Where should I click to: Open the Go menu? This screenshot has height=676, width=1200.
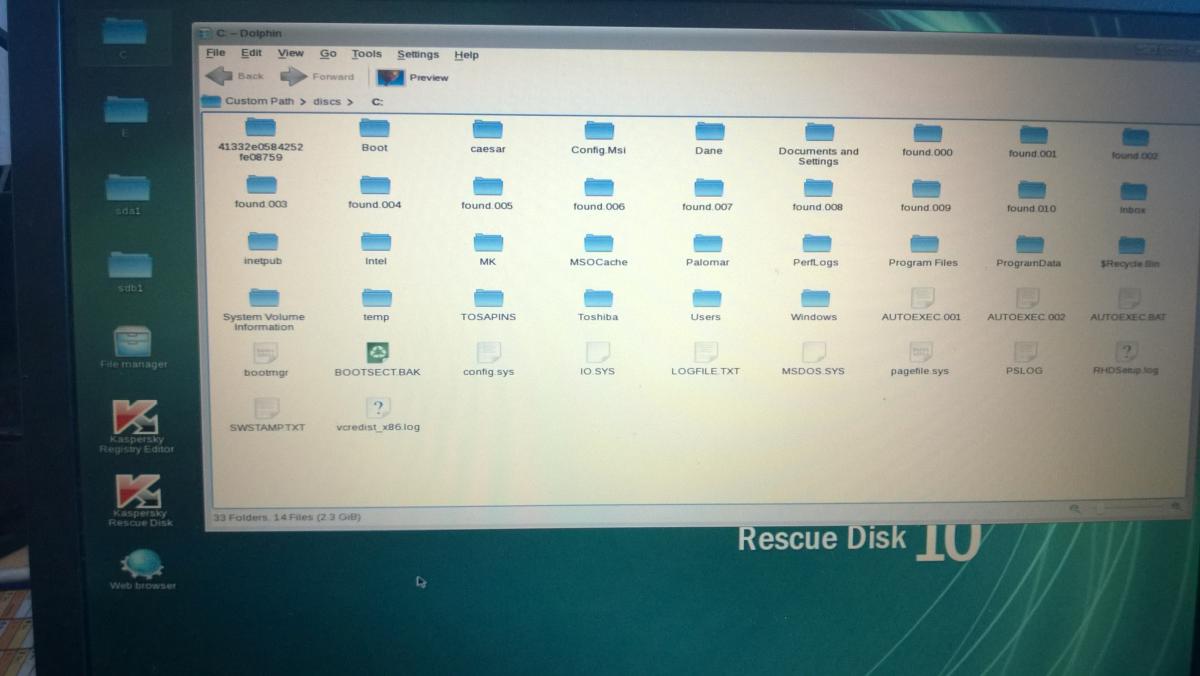(328, 54)
